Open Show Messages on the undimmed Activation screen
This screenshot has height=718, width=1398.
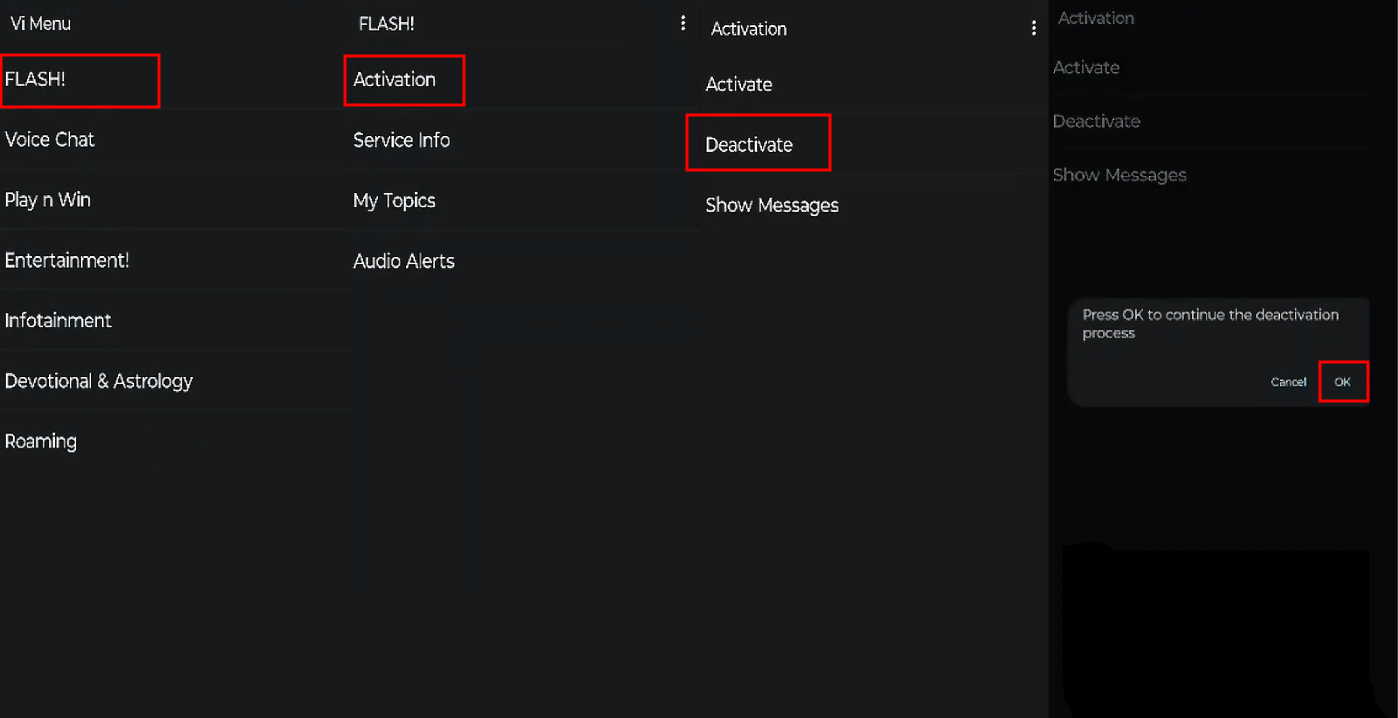[x=772, y=205]
